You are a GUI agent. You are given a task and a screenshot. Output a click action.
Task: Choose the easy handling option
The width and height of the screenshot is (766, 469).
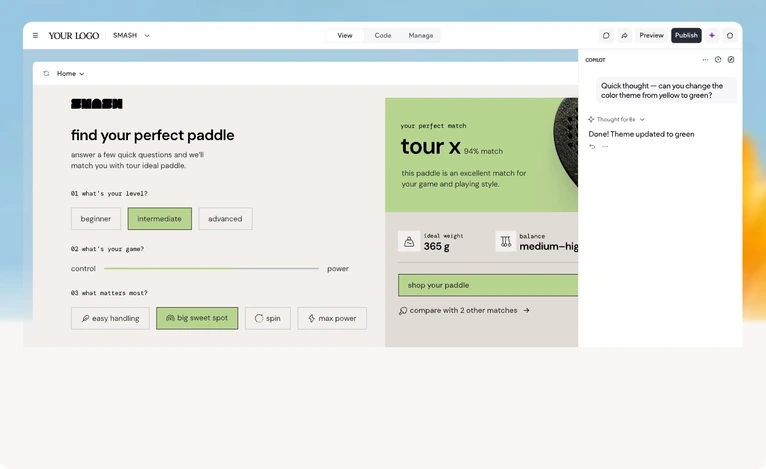[110, 319]
